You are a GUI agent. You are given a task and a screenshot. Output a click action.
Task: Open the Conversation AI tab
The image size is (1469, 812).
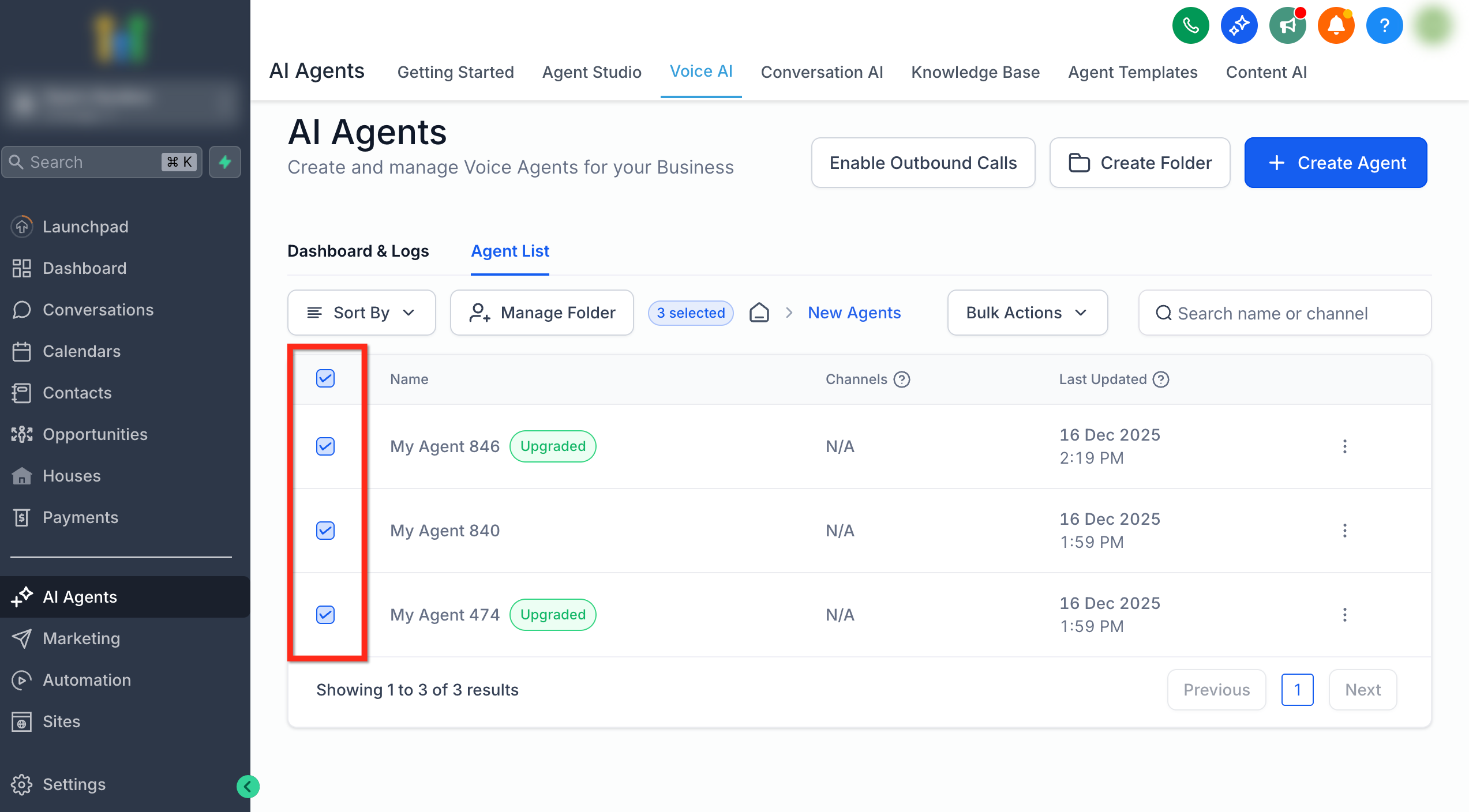(x=822, y=72)
